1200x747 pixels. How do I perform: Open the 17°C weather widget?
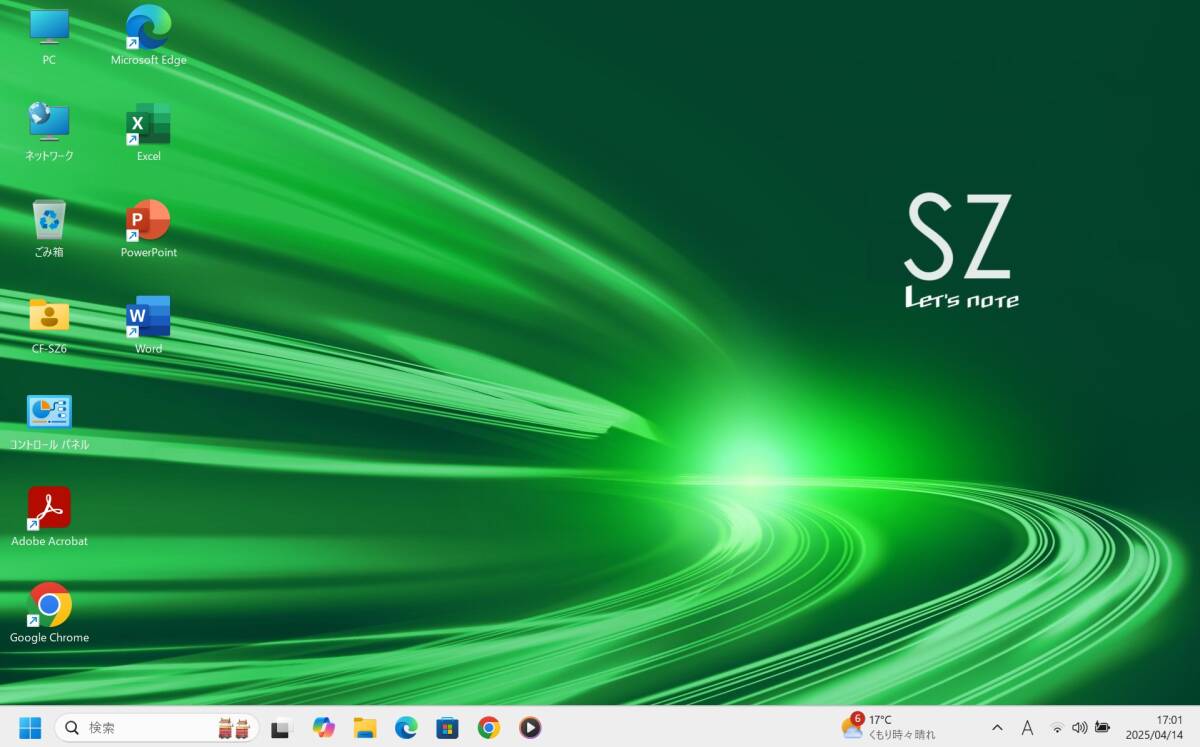click(888, 727)
